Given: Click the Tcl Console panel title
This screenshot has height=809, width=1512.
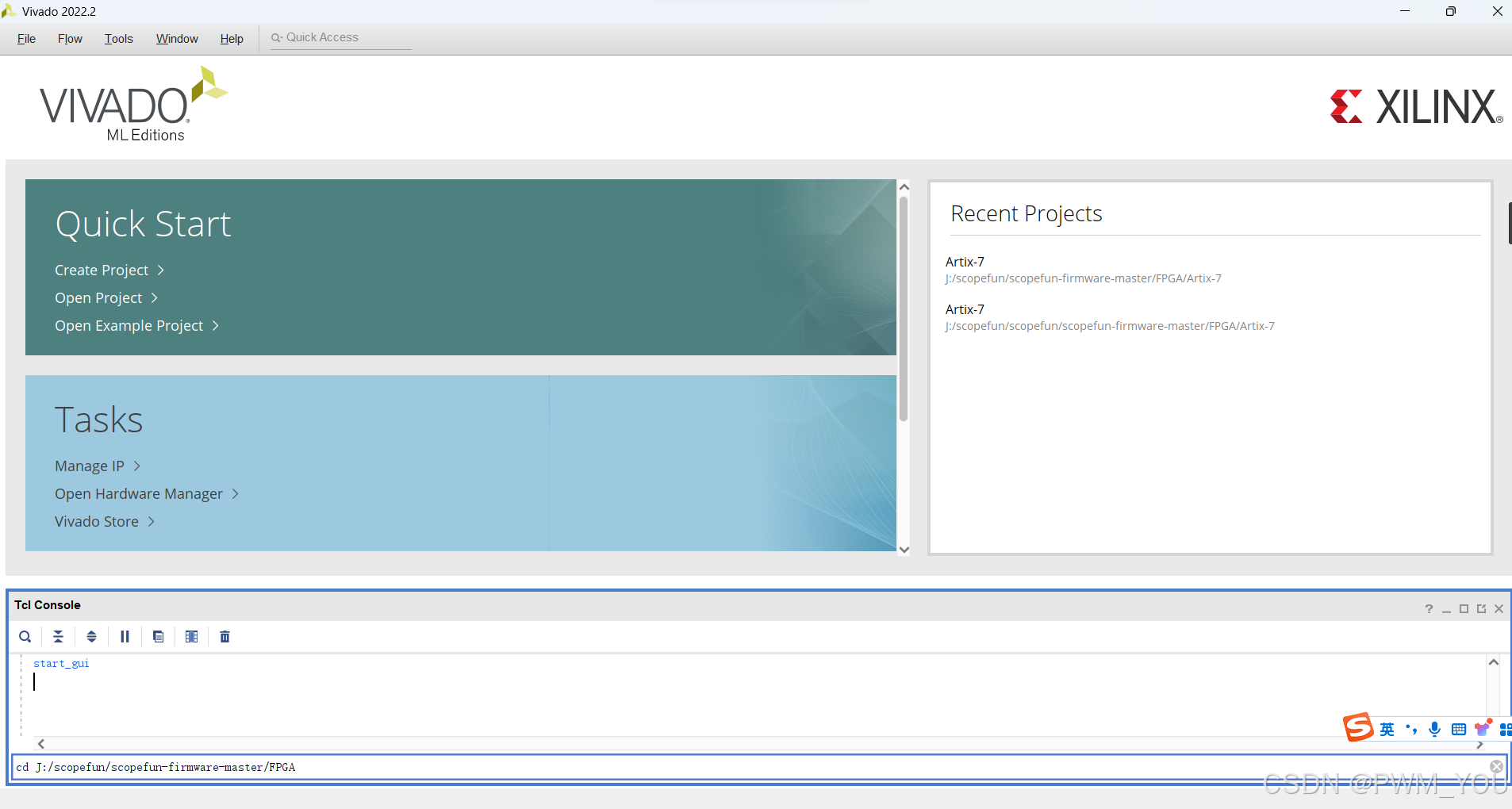Looking at the screenshot, I should click(x=48, y=605).
